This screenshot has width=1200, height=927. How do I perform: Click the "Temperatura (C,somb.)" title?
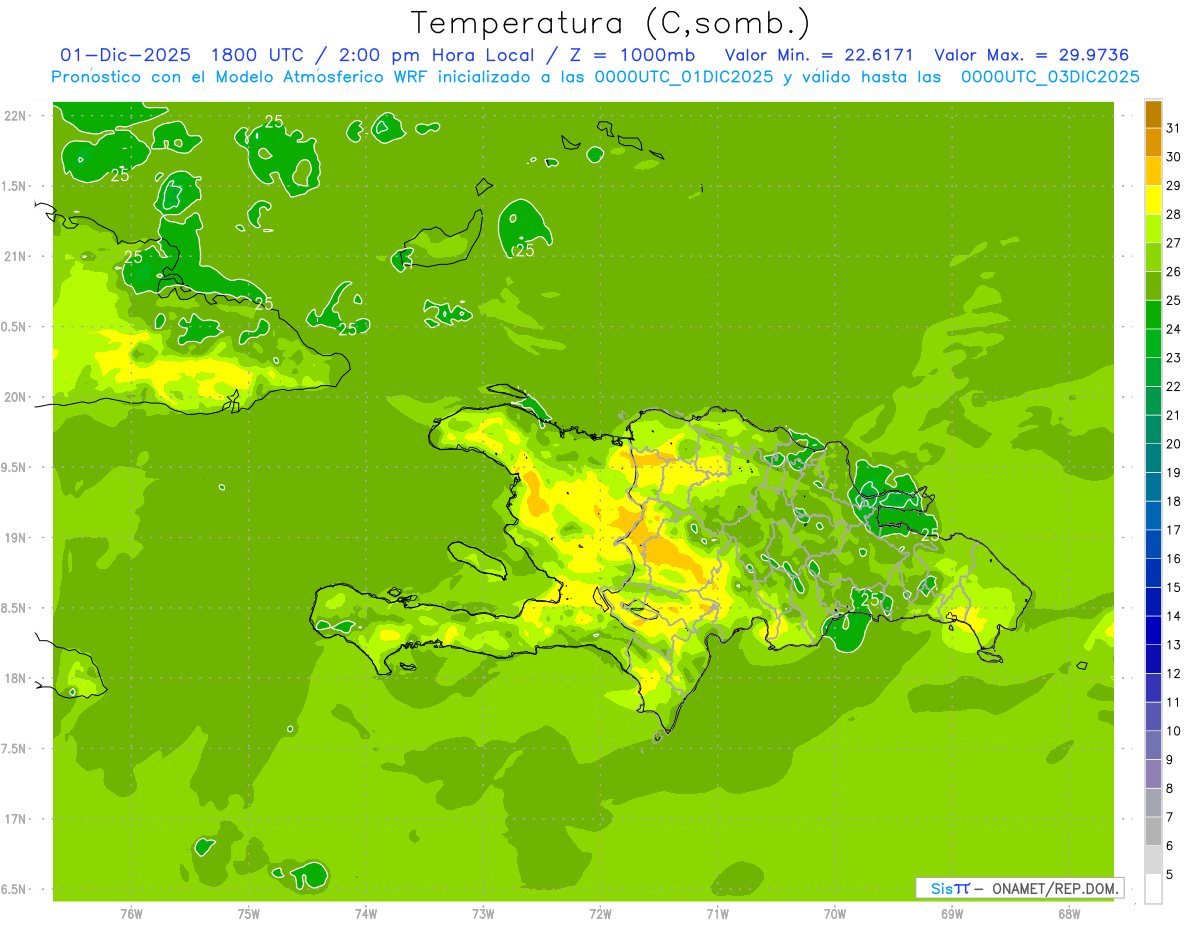[610, 23]
